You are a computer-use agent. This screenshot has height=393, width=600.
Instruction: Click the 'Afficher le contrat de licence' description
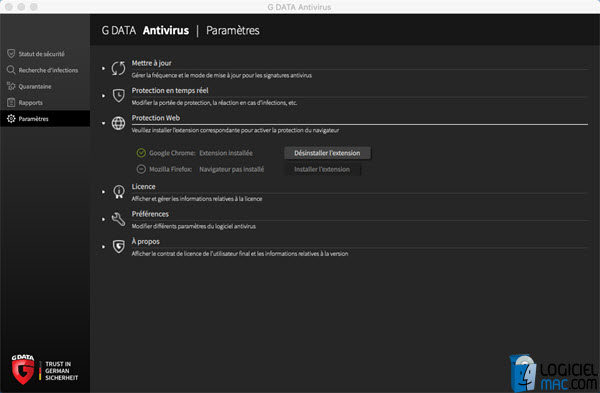tap(240, 253)
